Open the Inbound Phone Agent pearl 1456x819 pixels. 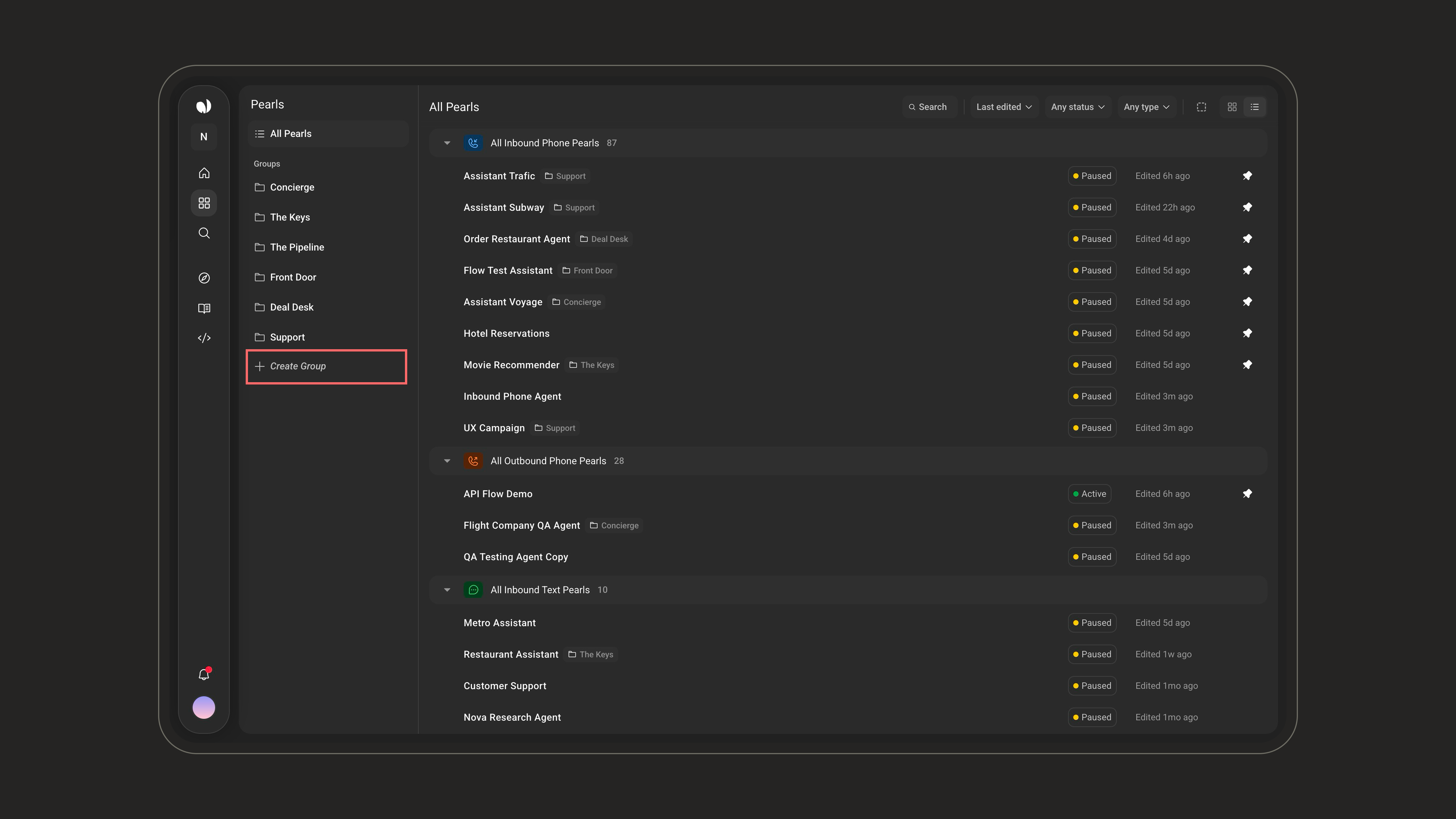512,397
